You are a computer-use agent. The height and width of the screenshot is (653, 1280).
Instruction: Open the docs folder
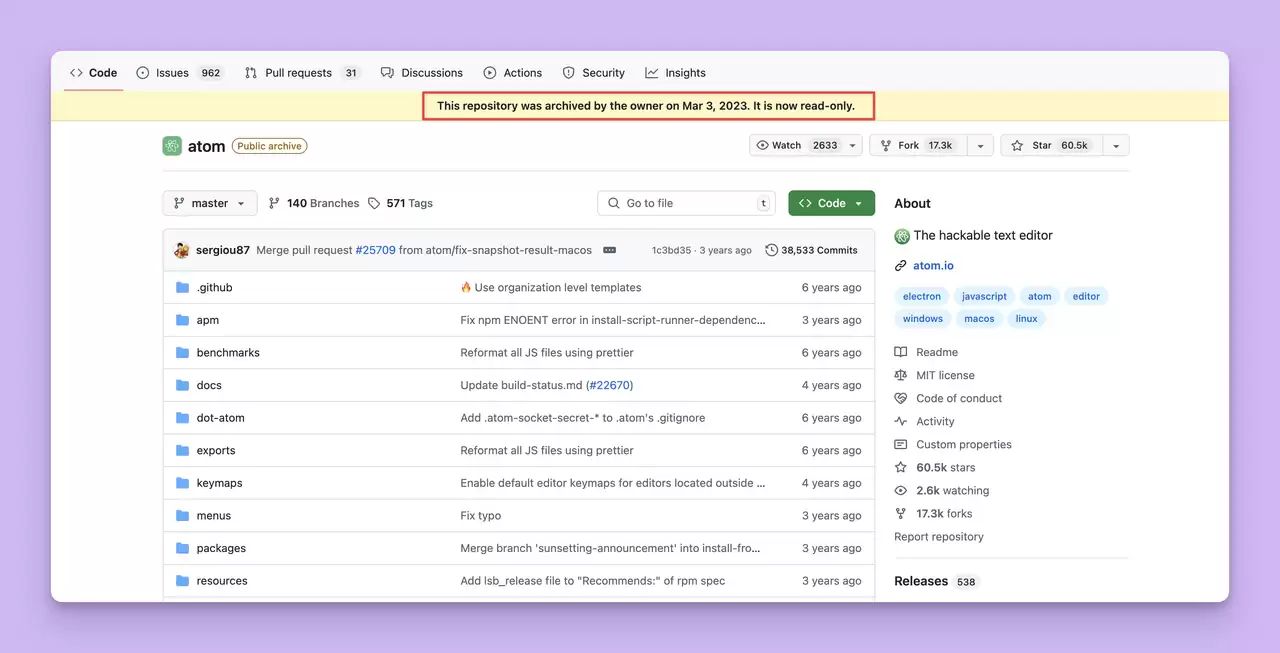pos(209,385)
